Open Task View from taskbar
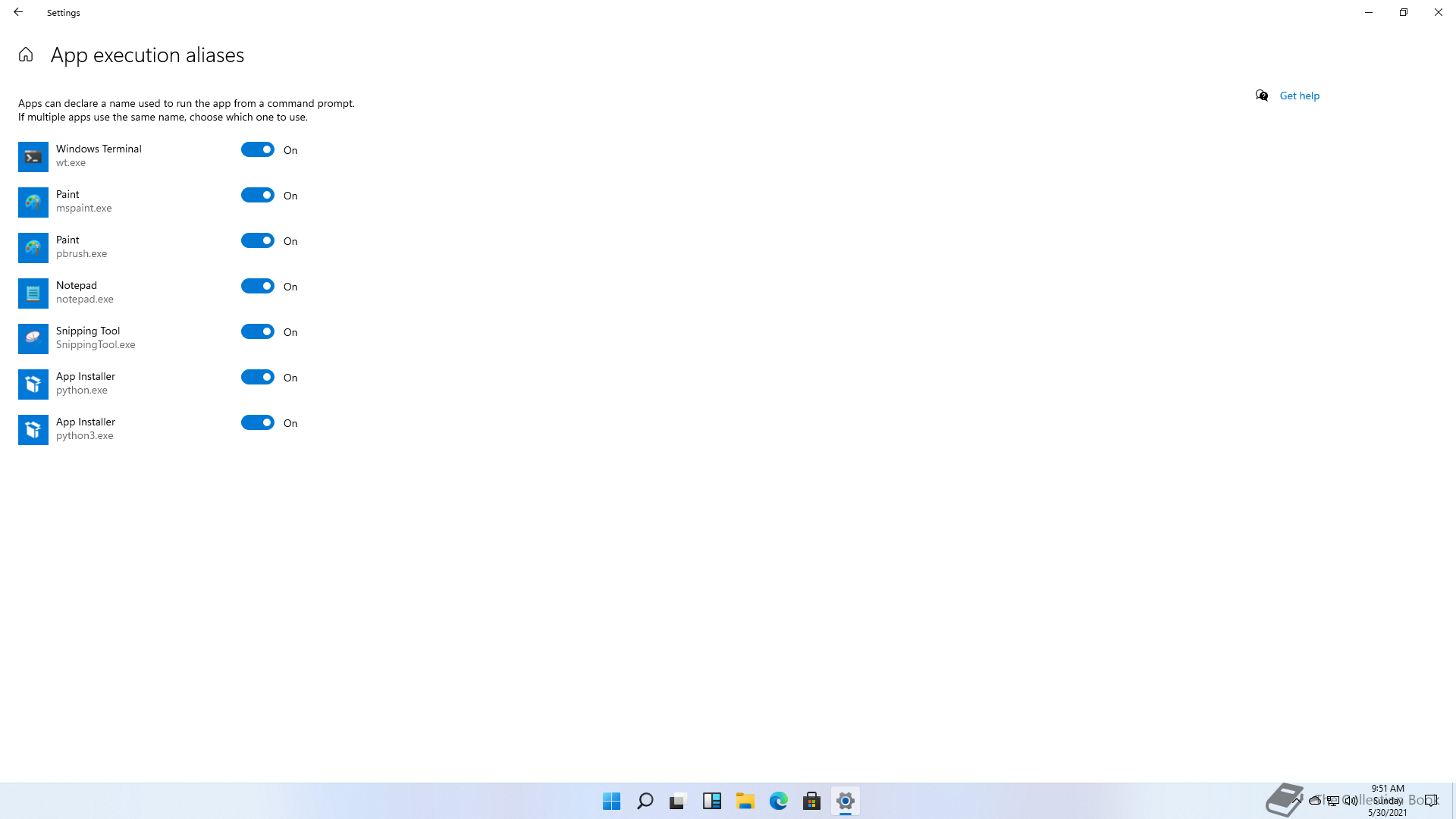The width and height of the screenshot is (1456, 819). tap(679, 801)
